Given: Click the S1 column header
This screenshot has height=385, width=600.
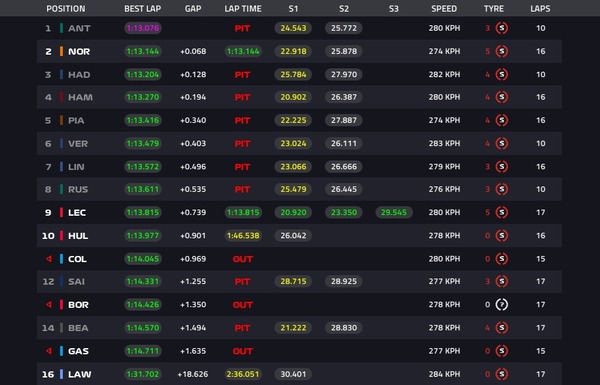Looking at the screenshot, I should [x=293, y=8].
